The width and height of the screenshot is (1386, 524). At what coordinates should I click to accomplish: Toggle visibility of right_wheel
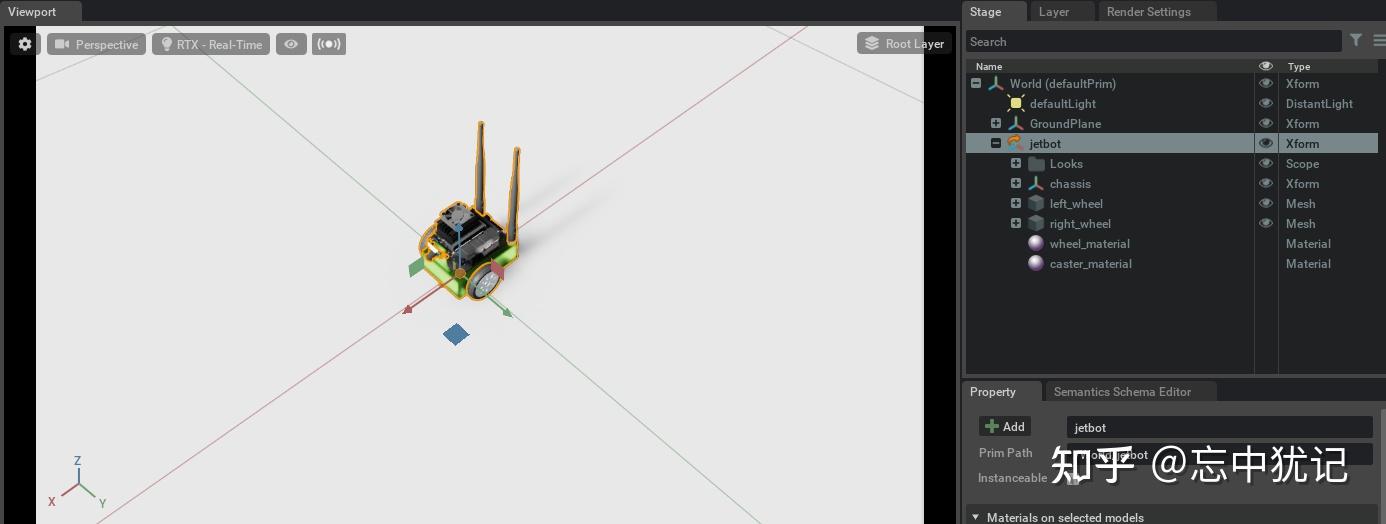coord(1266,224)
